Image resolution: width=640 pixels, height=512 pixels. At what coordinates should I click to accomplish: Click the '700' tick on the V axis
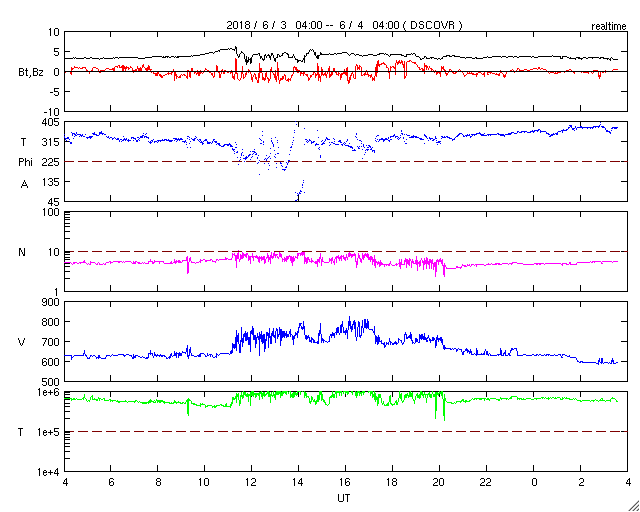tap(51, 342)
